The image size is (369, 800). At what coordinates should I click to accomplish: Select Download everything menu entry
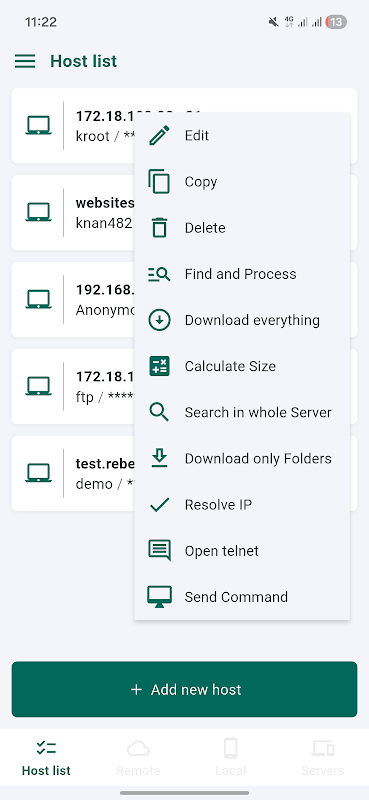click(242, 320)
